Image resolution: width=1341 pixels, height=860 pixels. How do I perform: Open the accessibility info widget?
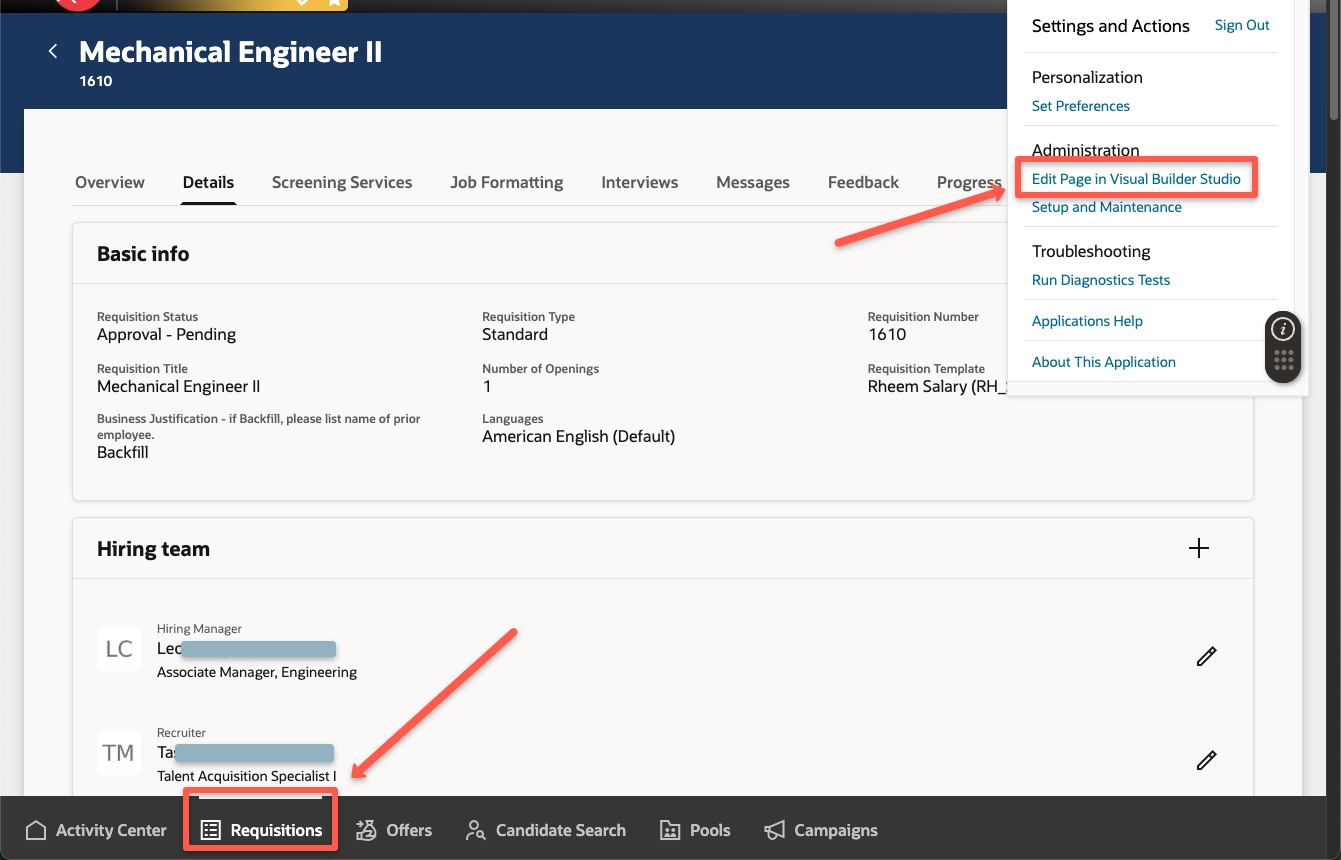click(1282, 328)
